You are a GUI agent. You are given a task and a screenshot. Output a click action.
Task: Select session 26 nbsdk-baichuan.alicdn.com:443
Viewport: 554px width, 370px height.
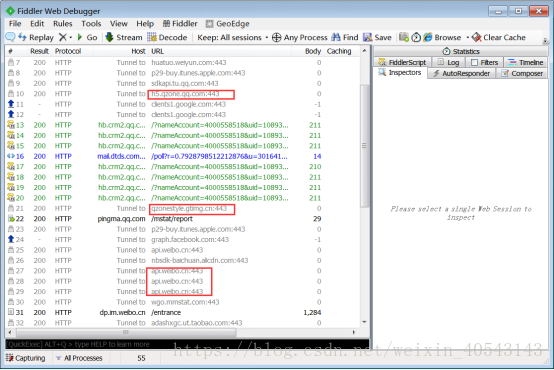pyautogui.click(x=183, y=260)
